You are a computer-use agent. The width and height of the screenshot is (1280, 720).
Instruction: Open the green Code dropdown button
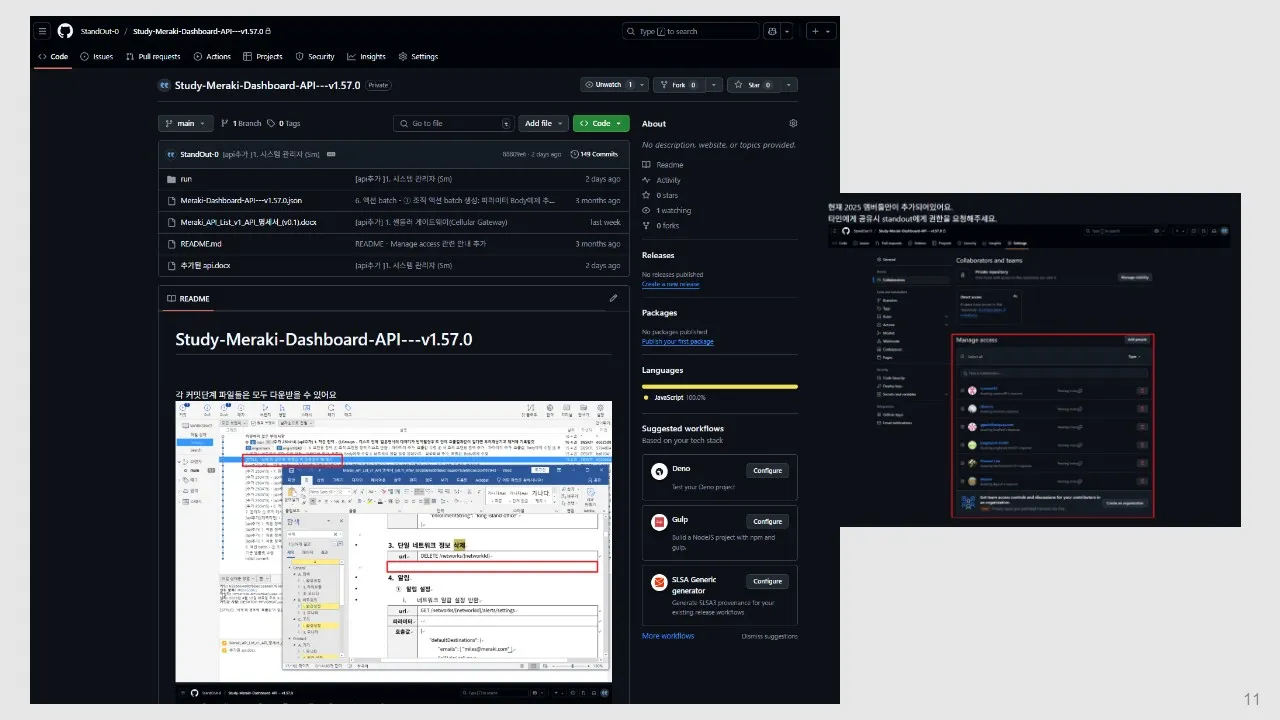(x=601, y=123)
